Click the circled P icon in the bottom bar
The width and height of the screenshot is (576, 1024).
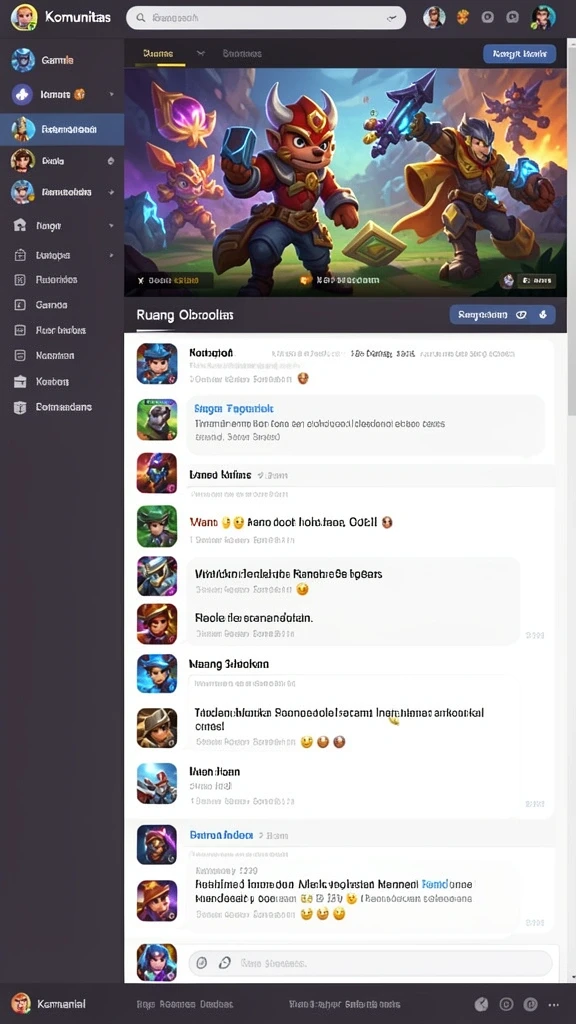pos(530,1004)
